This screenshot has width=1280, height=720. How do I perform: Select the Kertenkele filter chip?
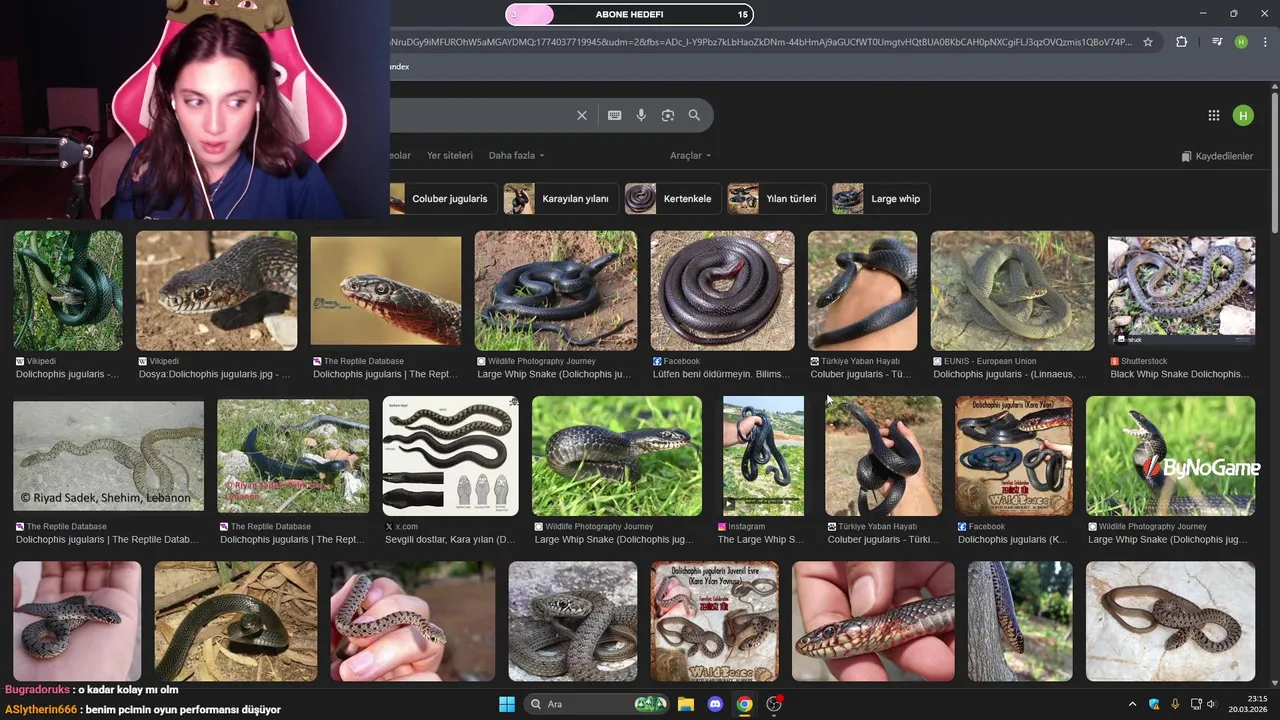click(673, 198)
